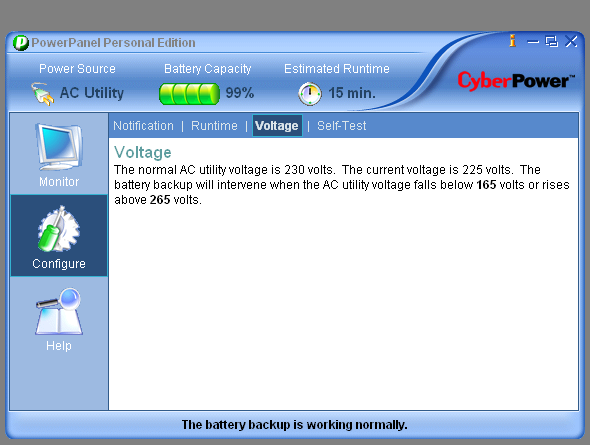Select the Configure screwdriver gear icon
Viewport: 590px width, 445px height.
(59, 229)
